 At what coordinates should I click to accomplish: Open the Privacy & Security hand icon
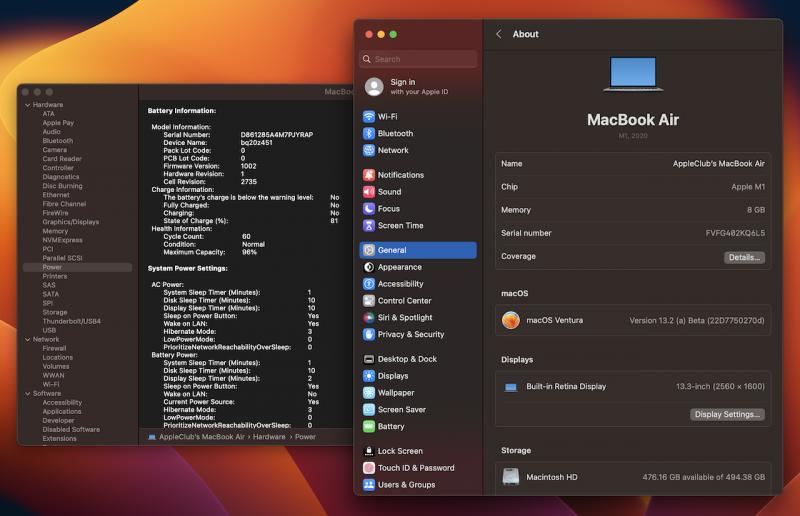[368, 334]
